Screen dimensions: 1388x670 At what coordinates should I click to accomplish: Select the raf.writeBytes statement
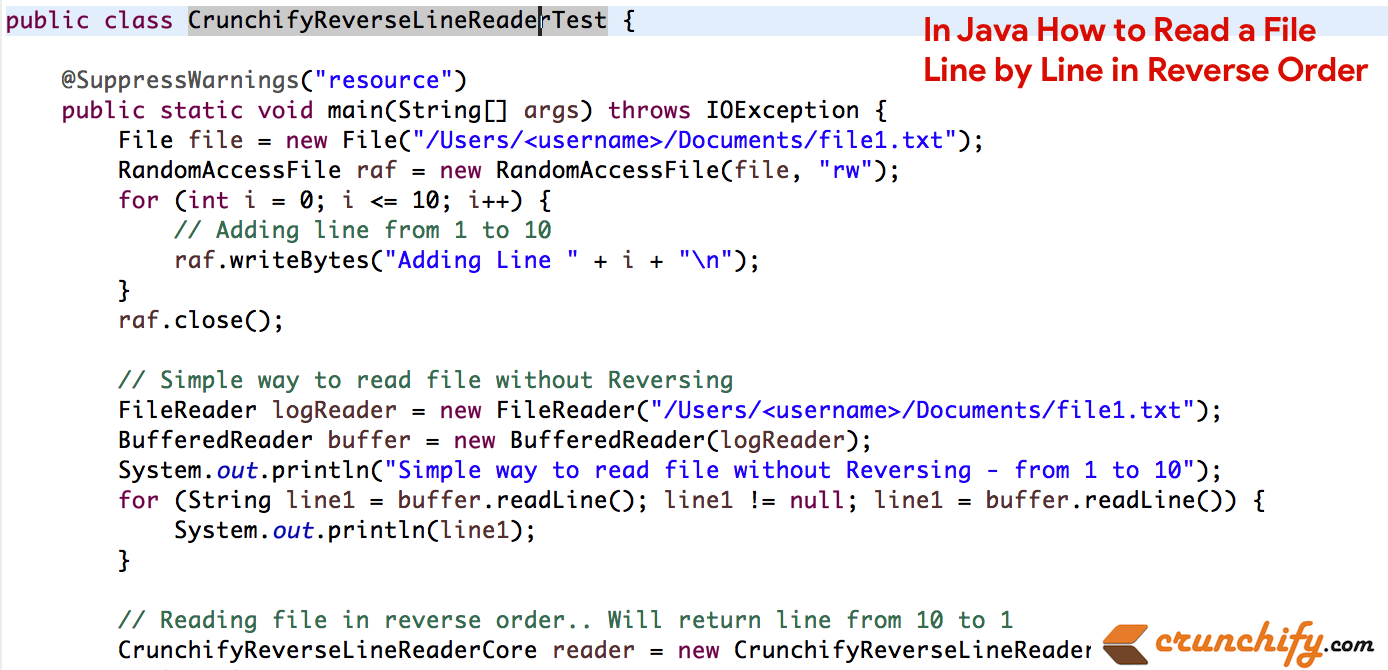466,260
